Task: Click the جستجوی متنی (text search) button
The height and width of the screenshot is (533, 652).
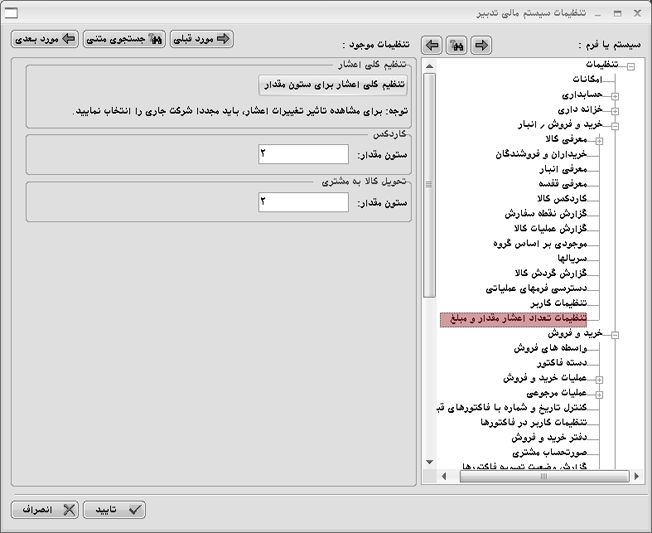Action: tap(125, 39)
